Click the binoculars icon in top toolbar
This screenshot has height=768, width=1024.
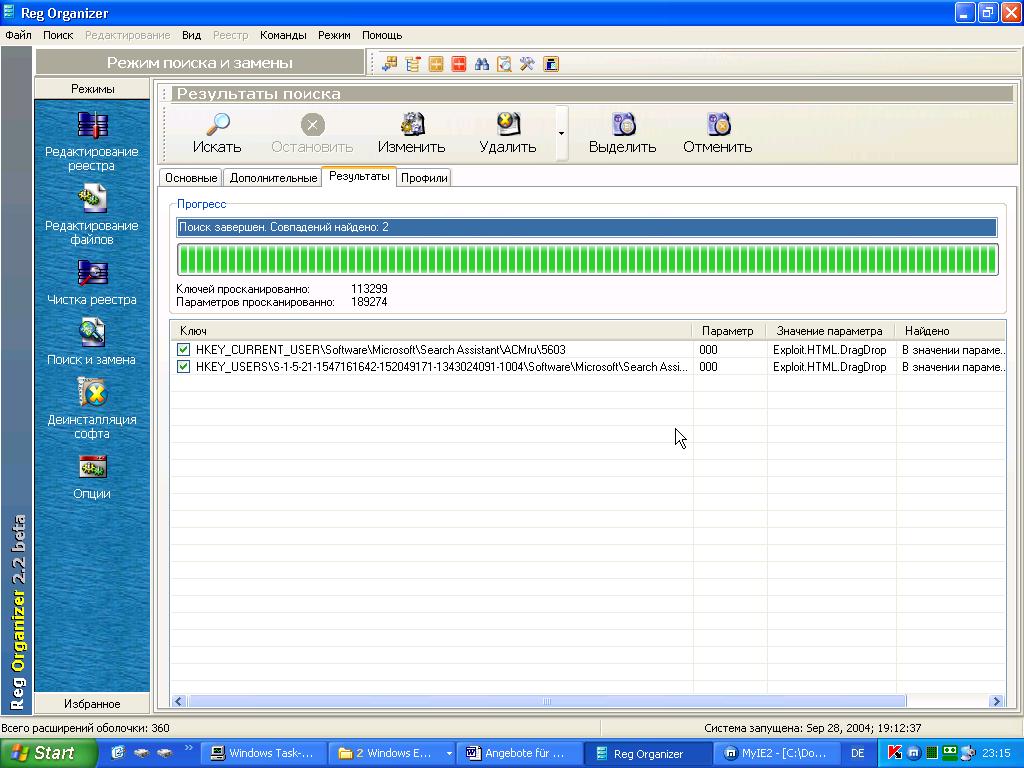pos(482,64)
